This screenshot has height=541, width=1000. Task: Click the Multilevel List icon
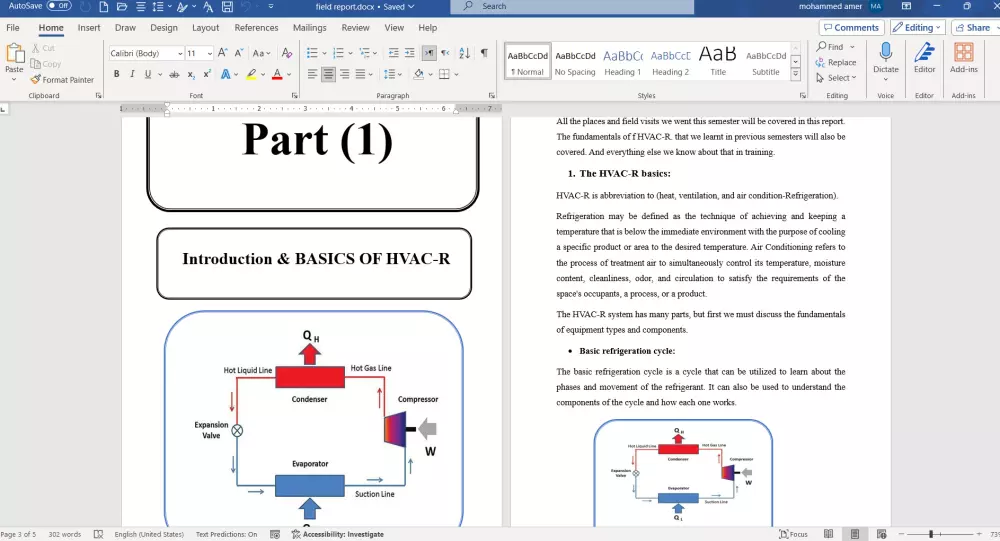pyautogui.click(x=364, y=53)
